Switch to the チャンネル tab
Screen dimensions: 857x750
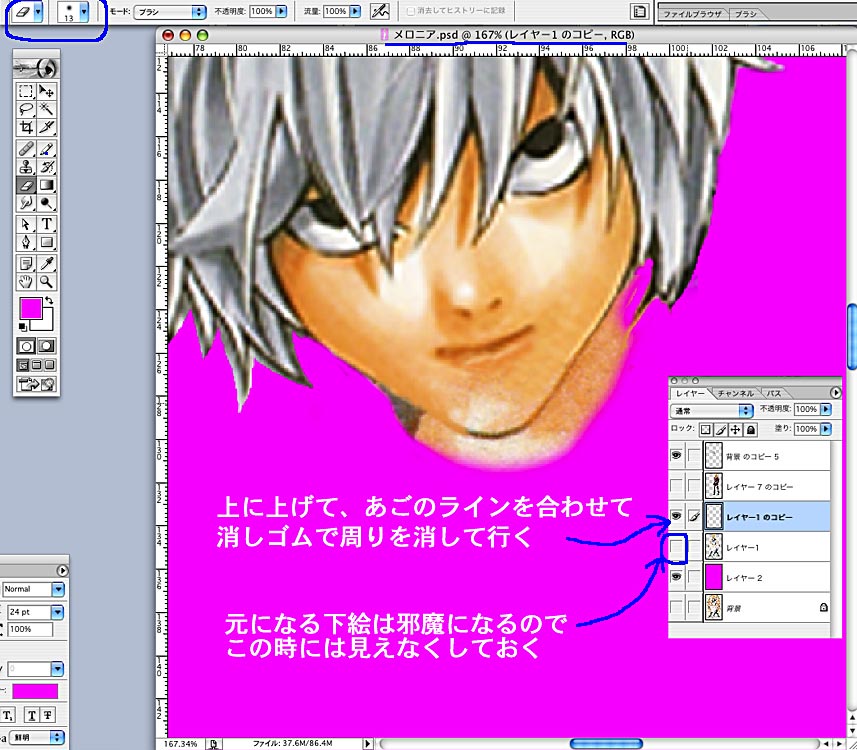[735, 394]
